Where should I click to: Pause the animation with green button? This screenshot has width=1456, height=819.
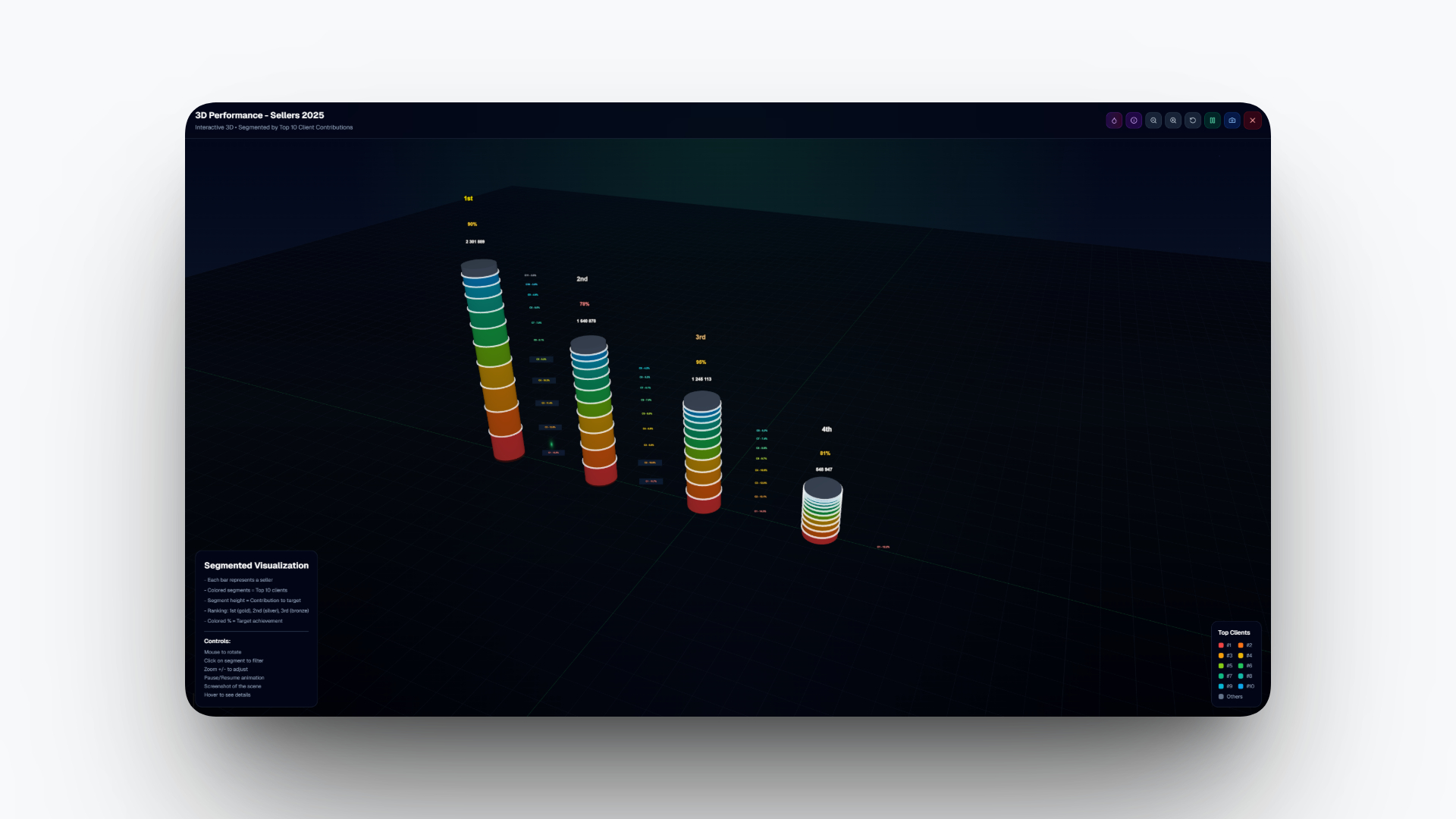click(x=1213, y=121)
